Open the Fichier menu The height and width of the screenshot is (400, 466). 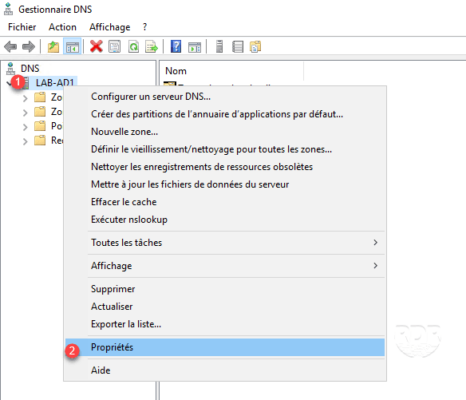(x=22, y=27)
